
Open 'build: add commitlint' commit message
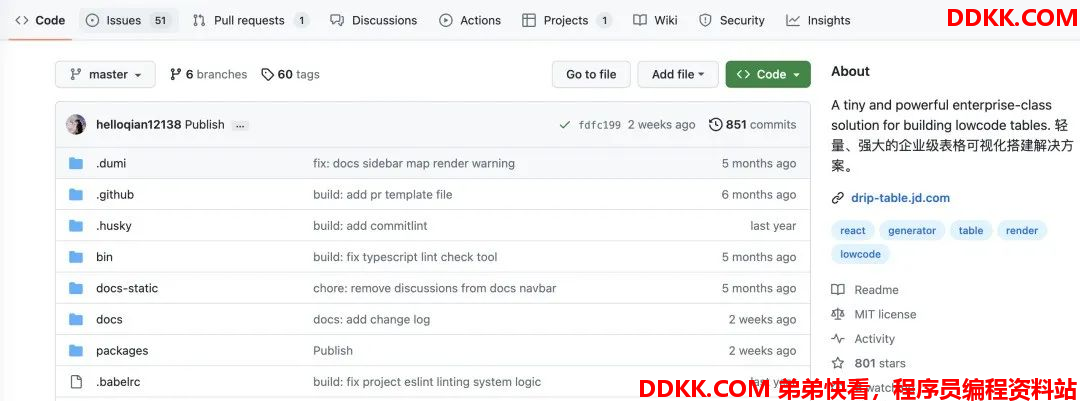coord(370,226)
